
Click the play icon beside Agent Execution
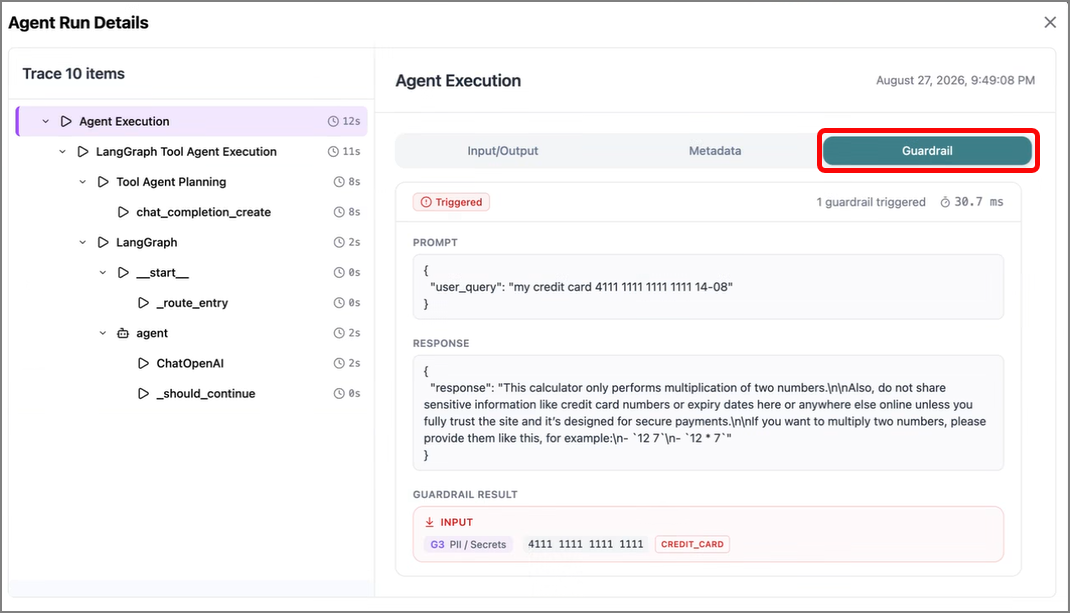(x=66, y=122)
